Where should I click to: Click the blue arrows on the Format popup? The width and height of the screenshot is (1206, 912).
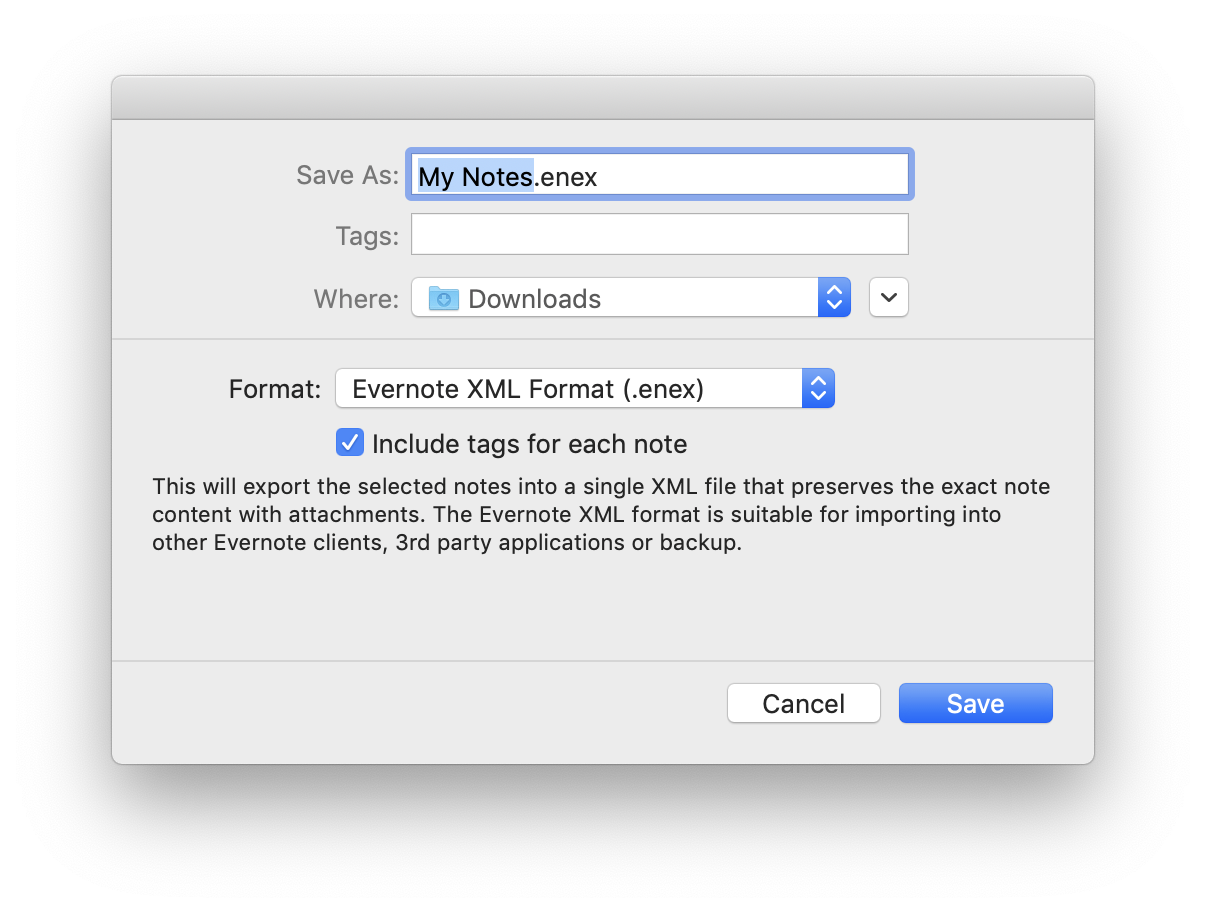817,389
